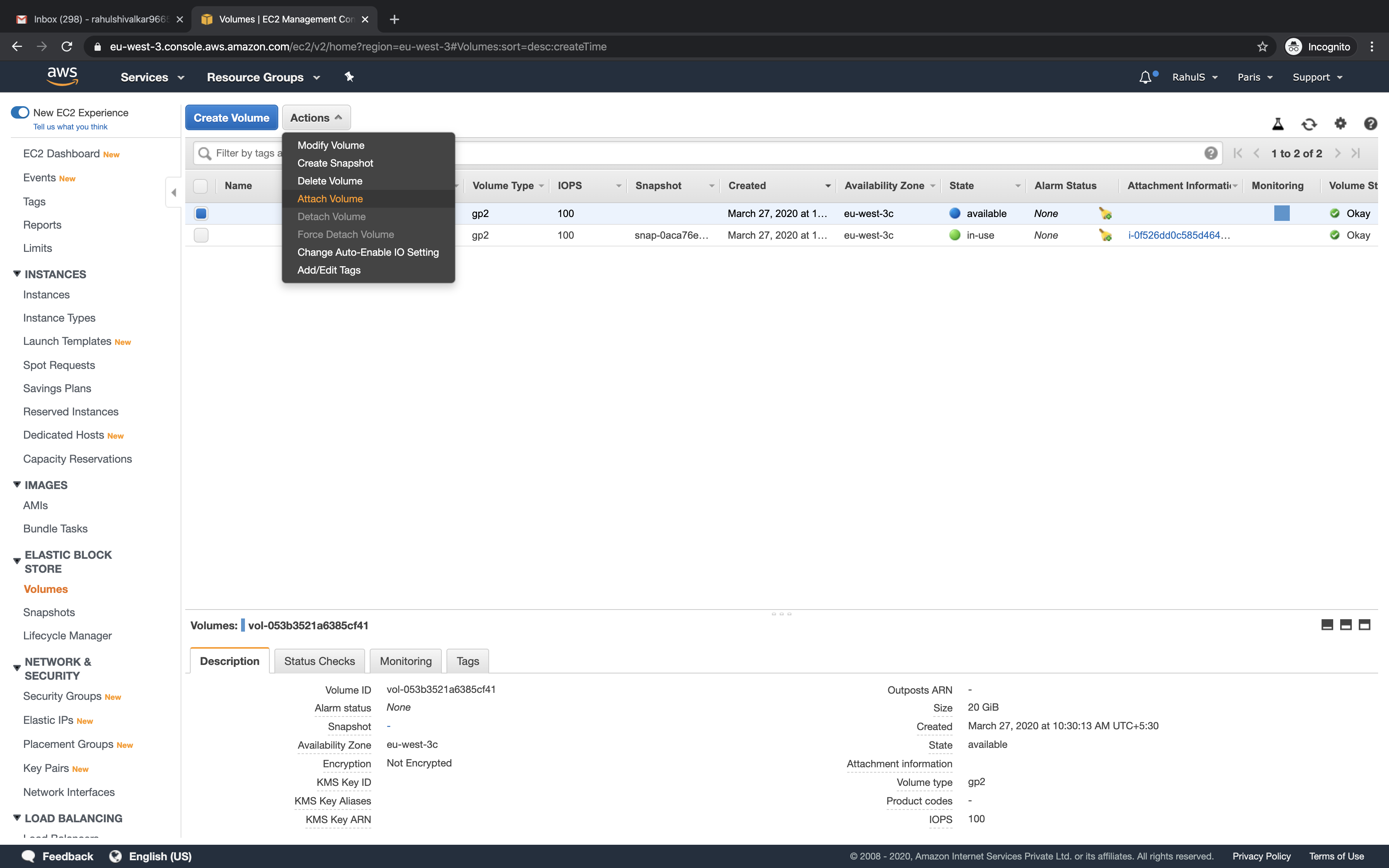Open the help question mark icon
Viewport: 1389px width, 868px height.
coord(1371,124)
